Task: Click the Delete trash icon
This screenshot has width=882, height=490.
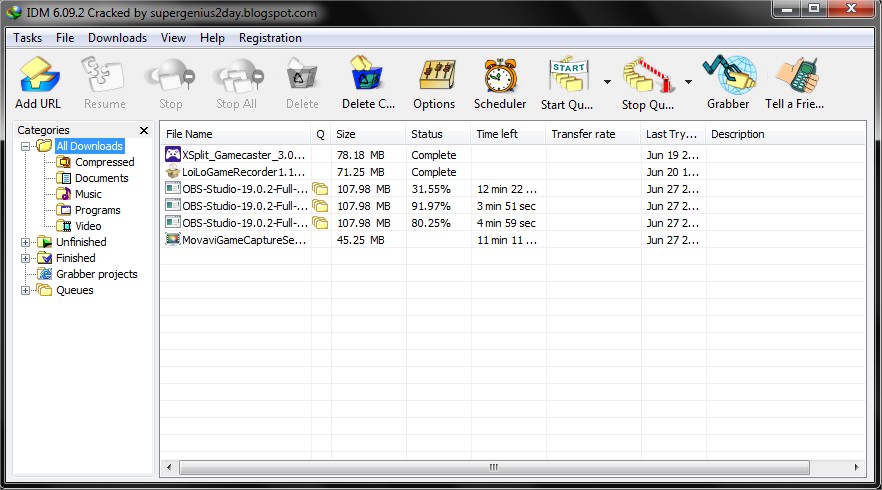Action: [x=302, y=74]
